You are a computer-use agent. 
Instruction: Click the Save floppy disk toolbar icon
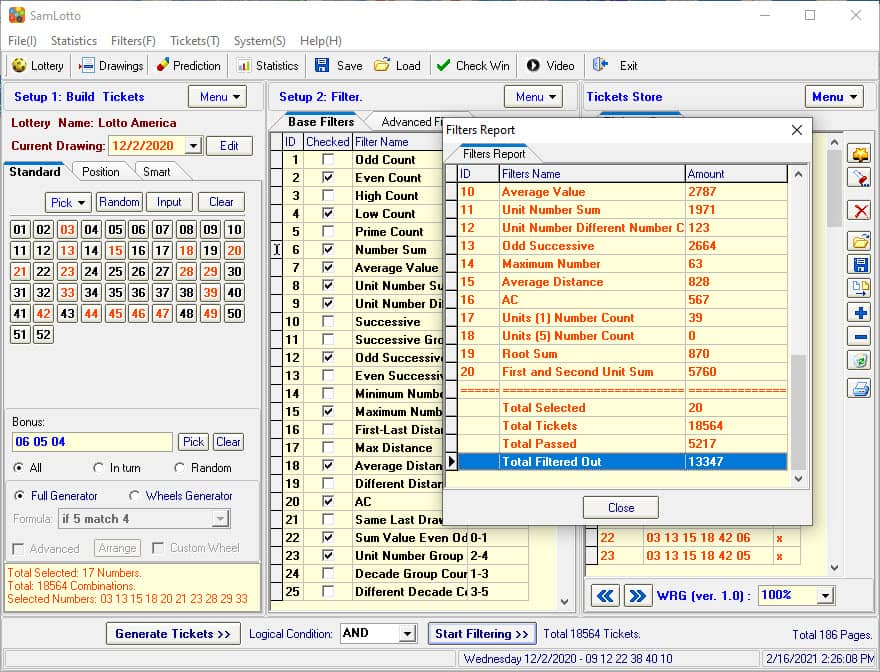(x=322, y=65)
